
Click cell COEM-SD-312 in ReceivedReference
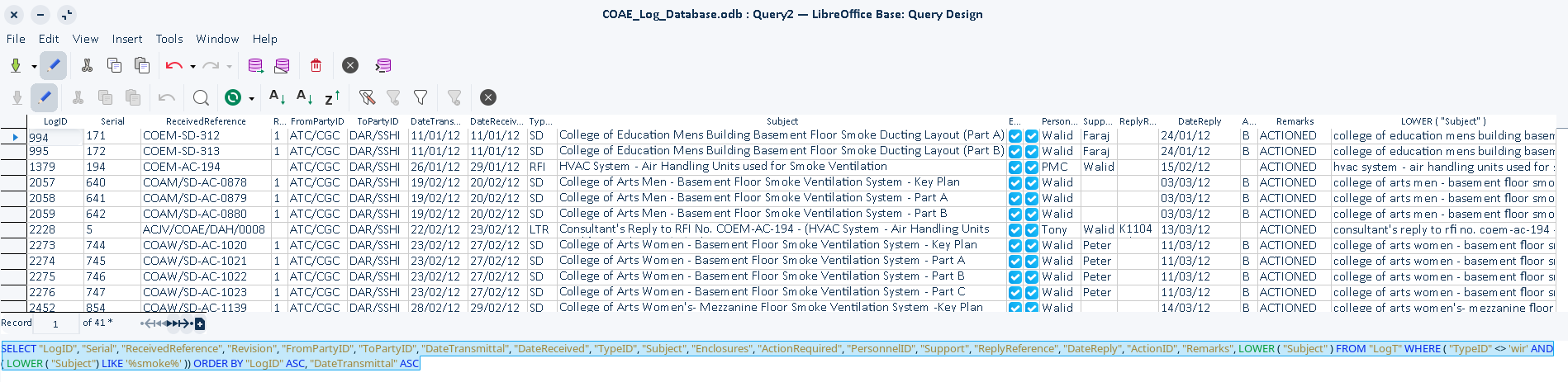pos(206,136)
